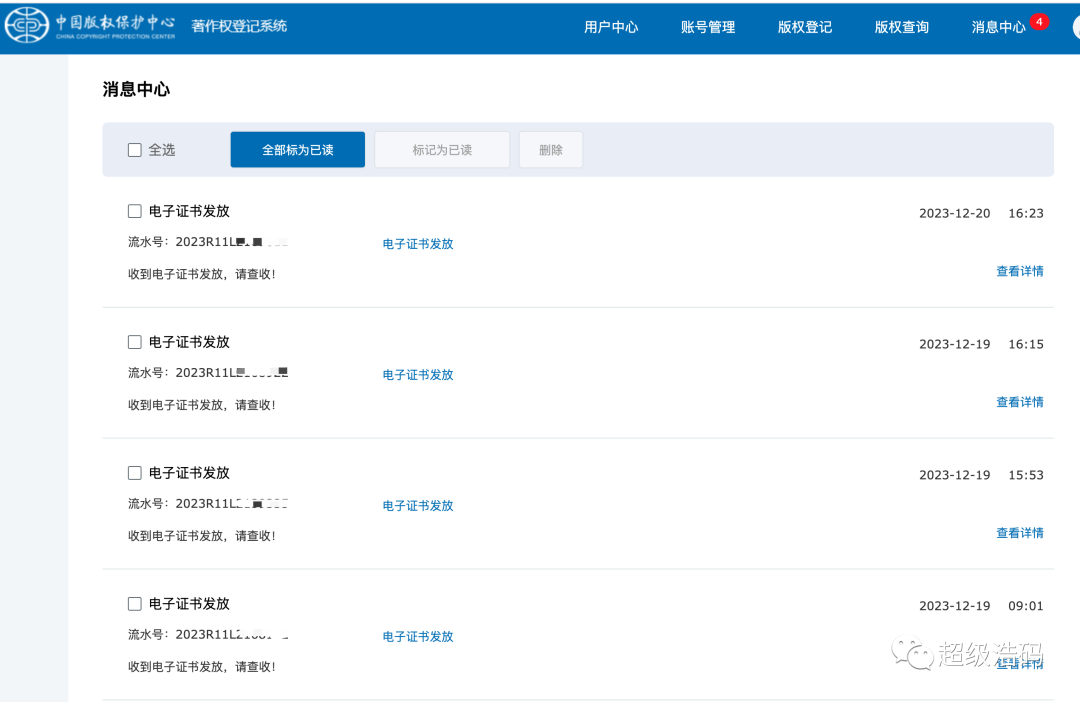Click the bold title of the 15:53 message
Viewport: 1080px width, 702px height.
coord(189,473)
